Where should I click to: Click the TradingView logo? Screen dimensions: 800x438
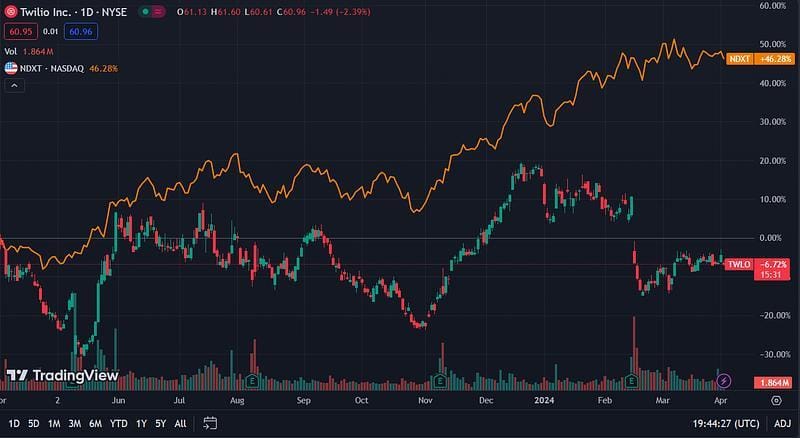coord(62,376)
